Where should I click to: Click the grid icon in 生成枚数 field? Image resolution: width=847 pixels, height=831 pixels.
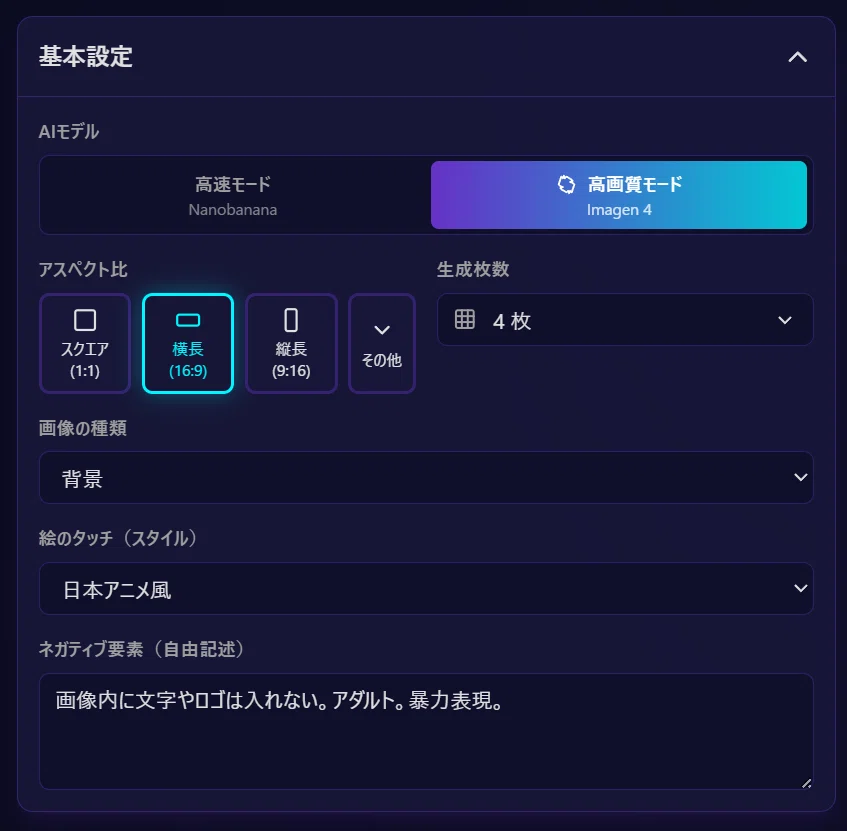point(465,319)
